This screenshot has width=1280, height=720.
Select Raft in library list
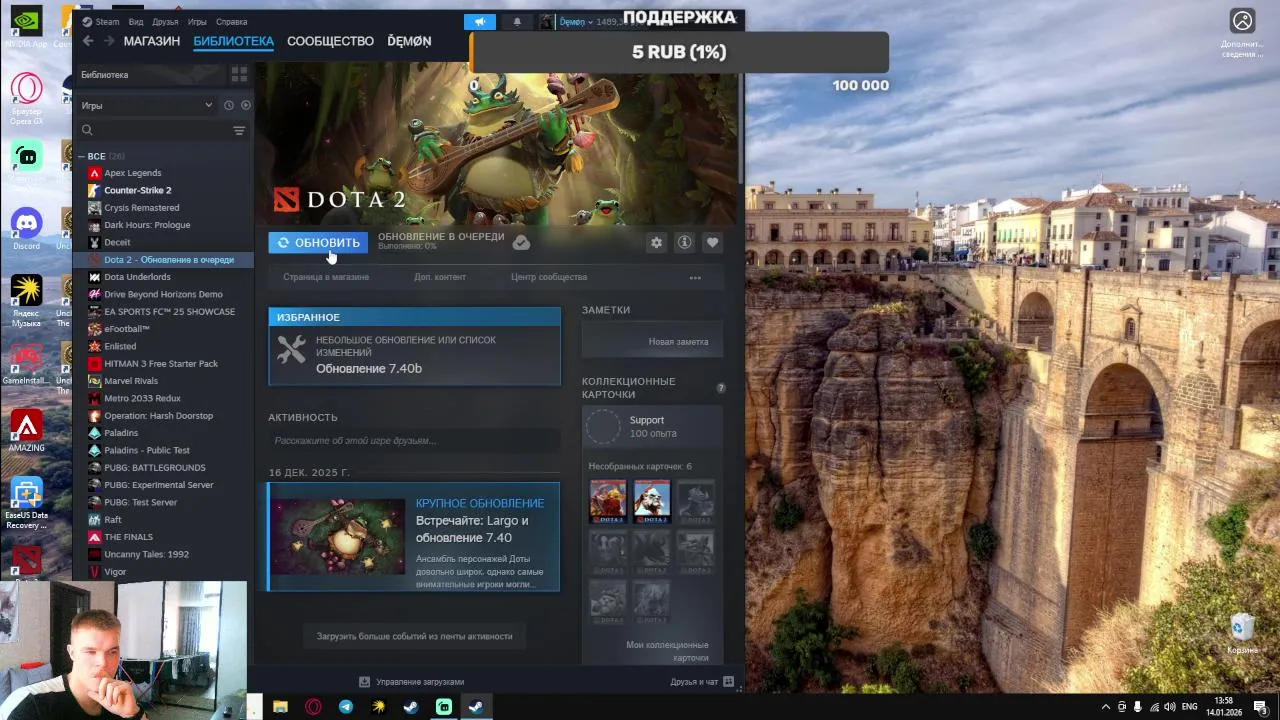tap(113, 520)
